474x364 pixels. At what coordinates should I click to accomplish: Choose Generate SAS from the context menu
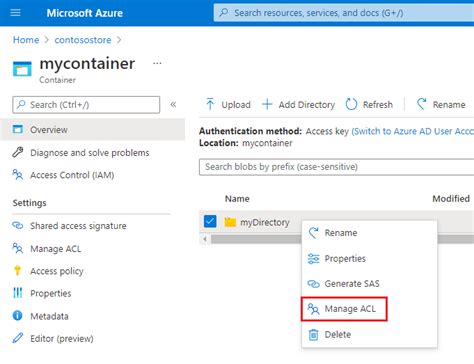click(x=369, y=284)
